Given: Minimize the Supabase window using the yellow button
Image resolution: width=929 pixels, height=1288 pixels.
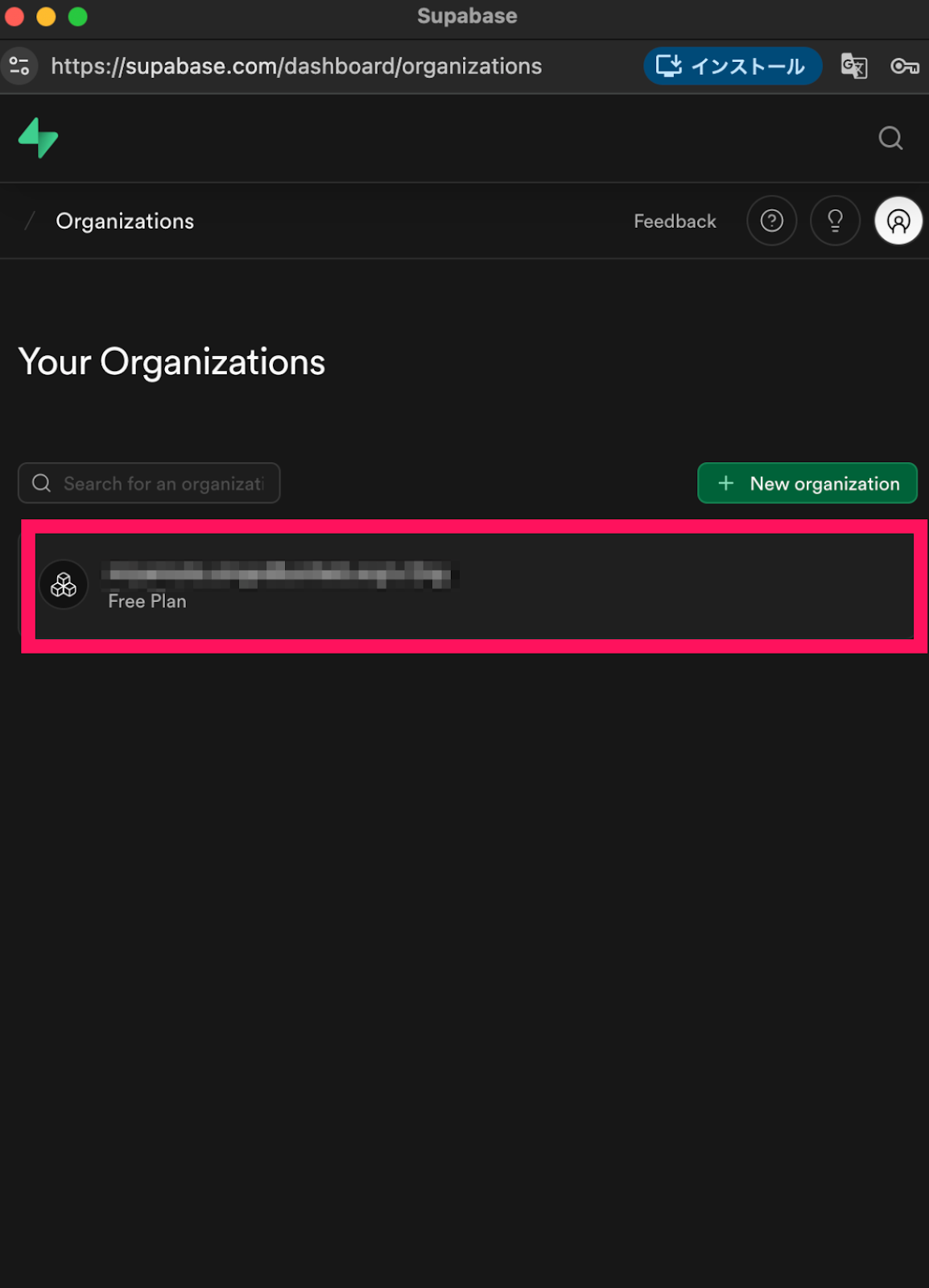Looking at the screenshot, I should point(46,16).
